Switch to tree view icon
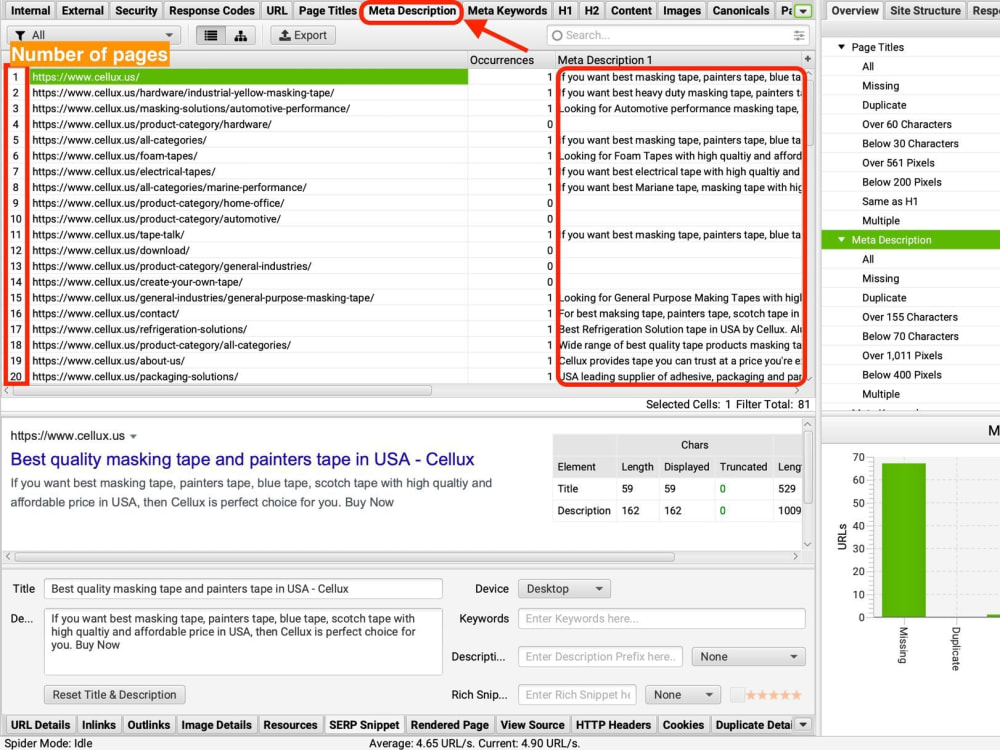The image size is (1000, 750). [x=240, y=36]
